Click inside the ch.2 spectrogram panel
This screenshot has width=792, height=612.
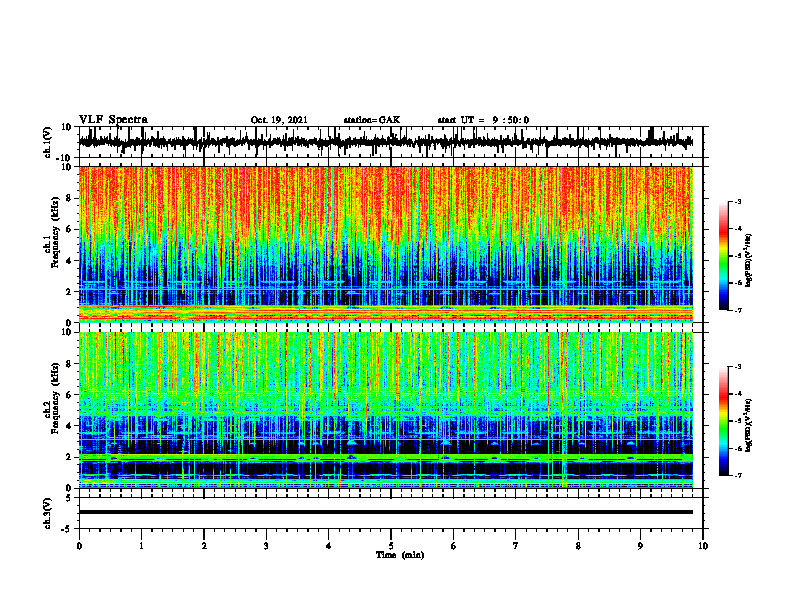(385, 410)
